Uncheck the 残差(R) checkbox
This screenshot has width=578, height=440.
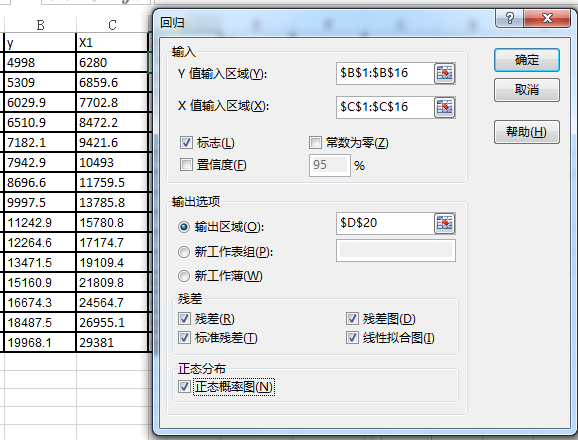point(184,318)
